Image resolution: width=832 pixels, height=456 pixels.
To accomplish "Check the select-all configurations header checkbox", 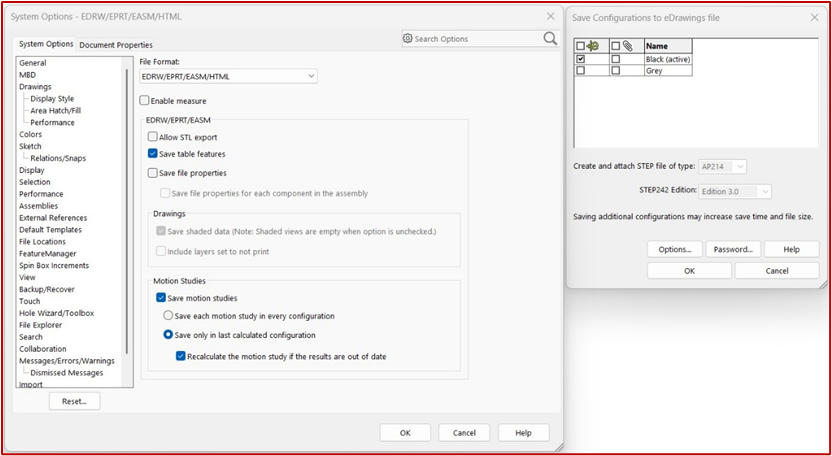I will click(581, 46).
